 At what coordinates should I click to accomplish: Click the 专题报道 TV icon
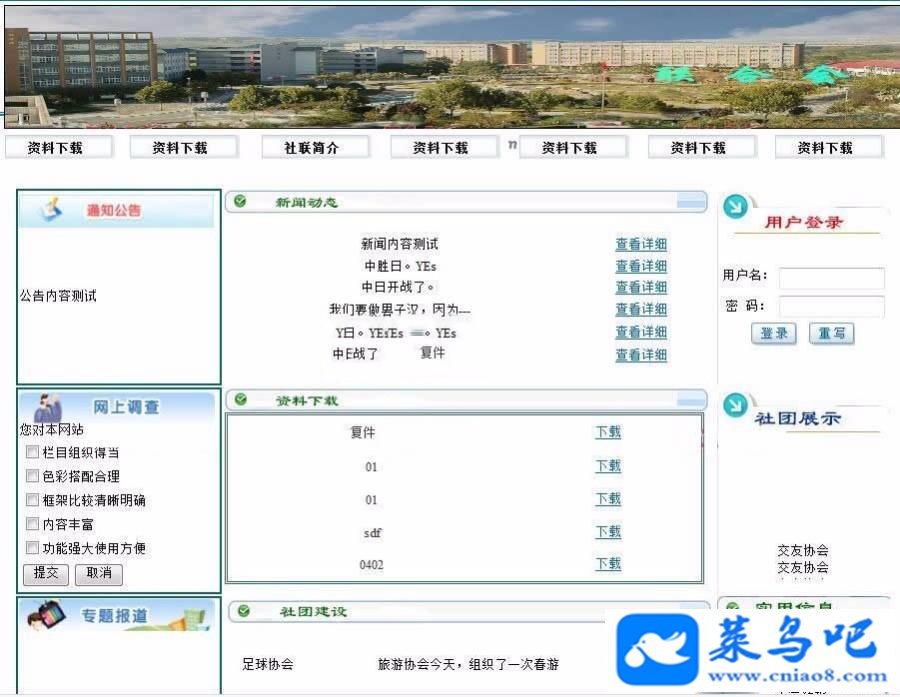pyautogui.click(x=46, y=615)
